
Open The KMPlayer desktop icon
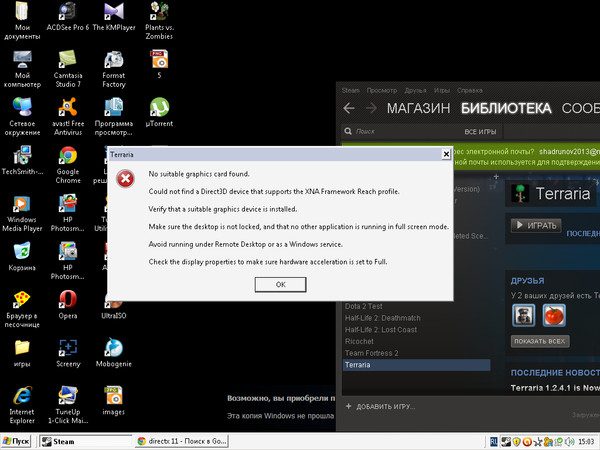point(114,16)
